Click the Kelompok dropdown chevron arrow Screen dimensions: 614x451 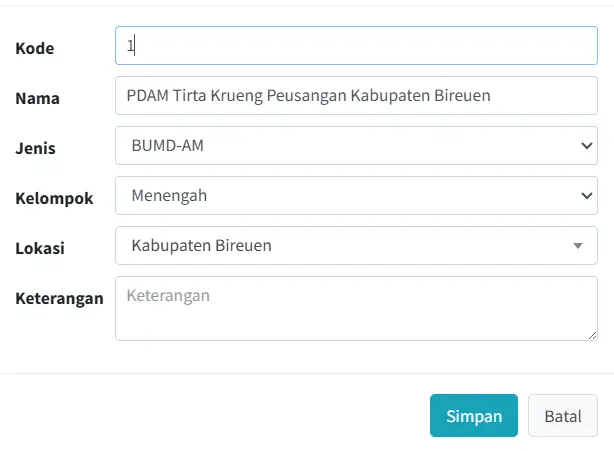click(587, 196)
